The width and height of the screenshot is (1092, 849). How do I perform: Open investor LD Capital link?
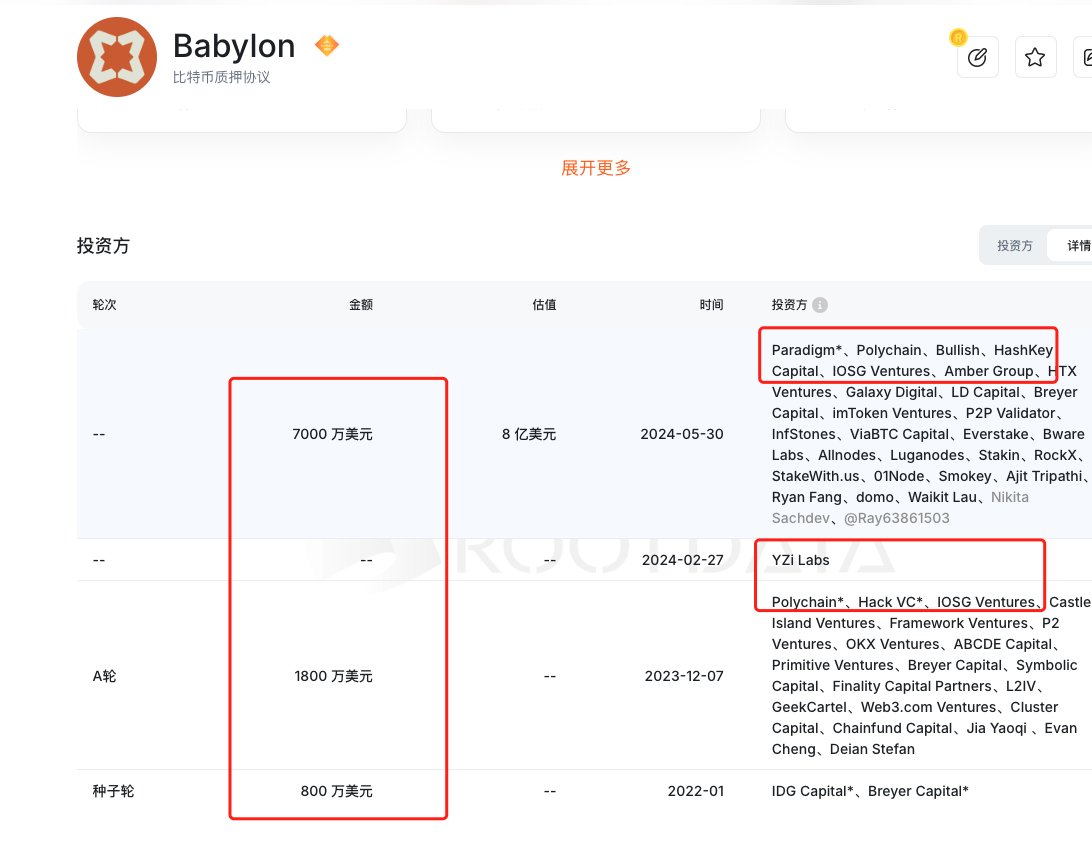[x=985, y=392]
